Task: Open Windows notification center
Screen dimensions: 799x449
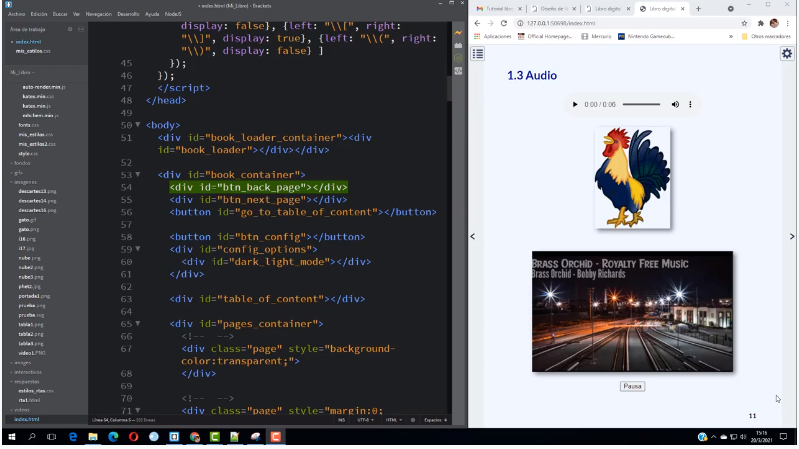Action: (x=783, y=437)
